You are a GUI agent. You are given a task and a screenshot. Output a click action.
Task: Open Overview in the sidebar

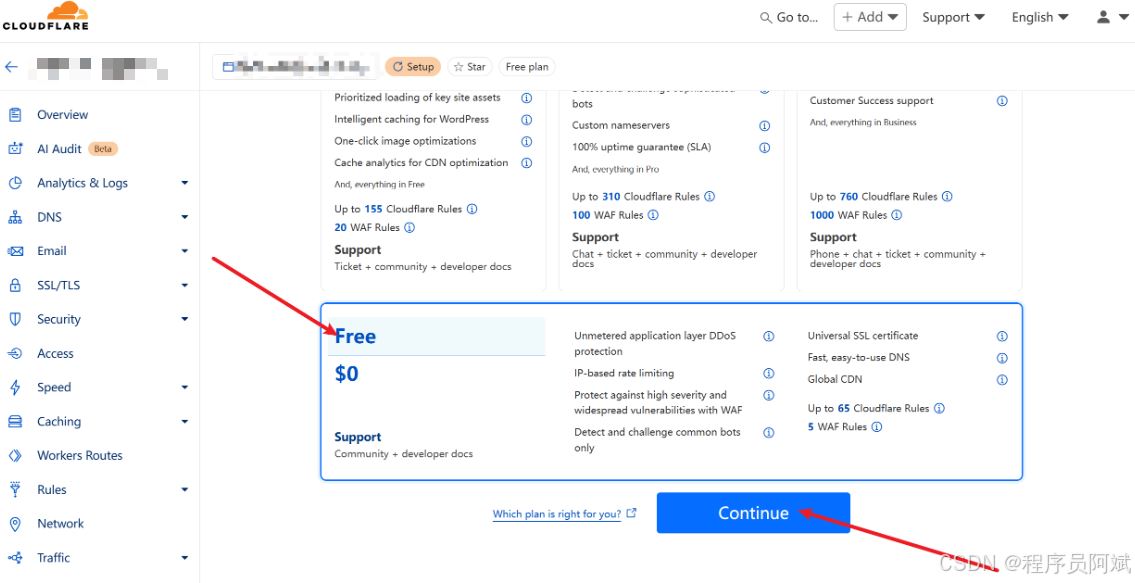click(x=62, y=114)
